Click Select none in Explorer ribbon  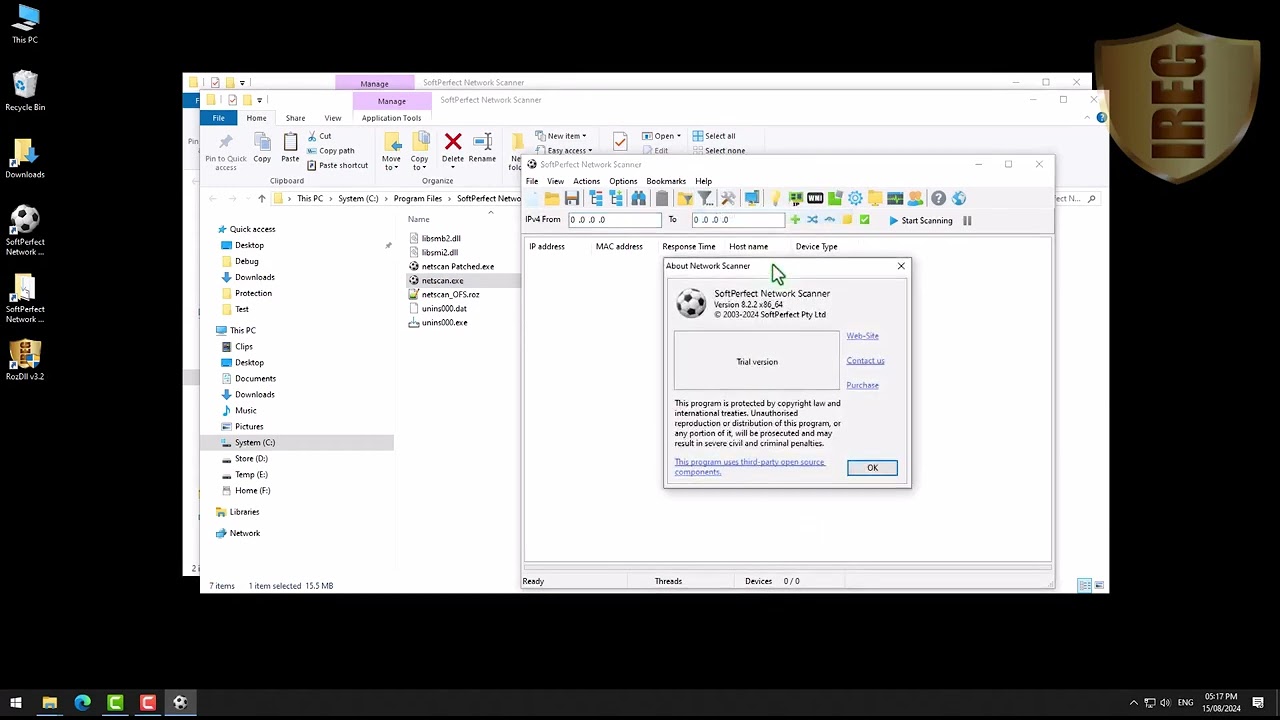[718, 151]
